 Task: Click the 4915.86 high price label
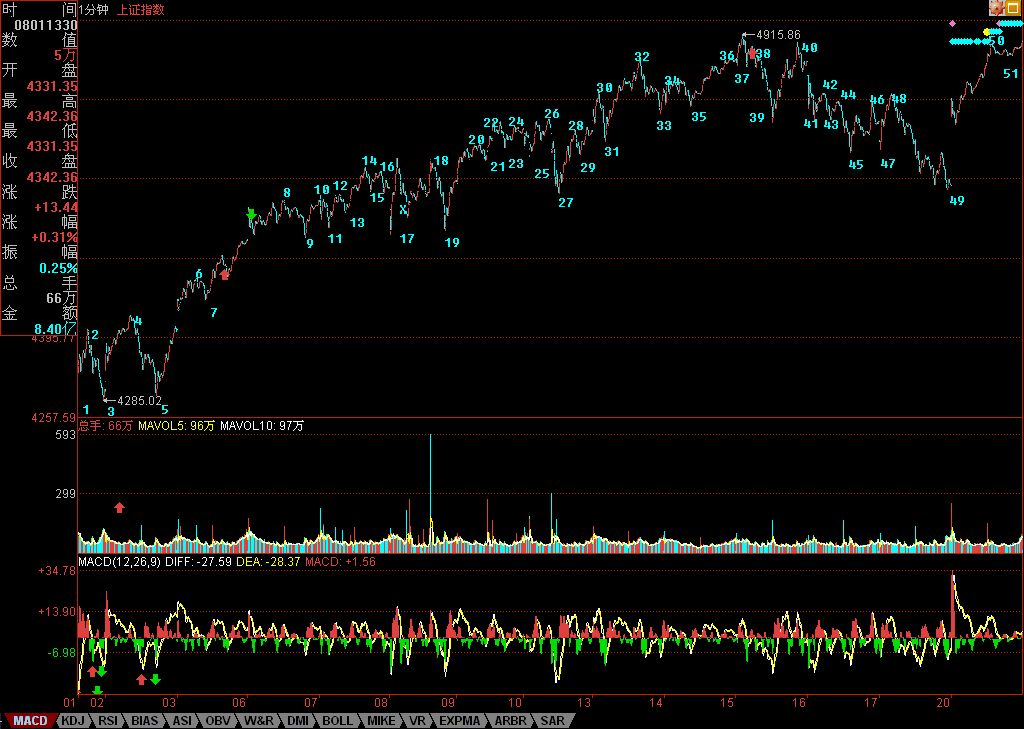click(x=778, y=34)
